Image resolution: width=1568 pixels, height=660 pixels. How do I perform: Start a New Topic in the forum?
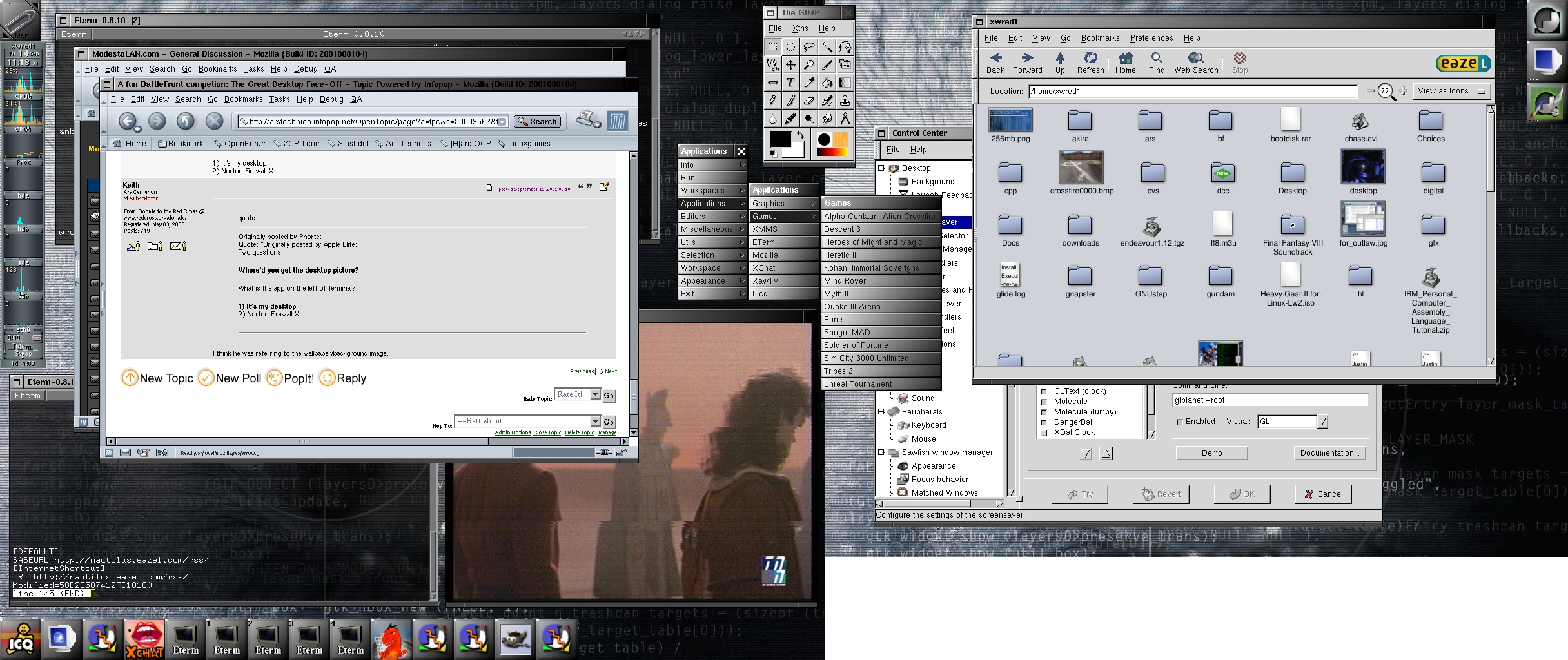tap(157, 378)
